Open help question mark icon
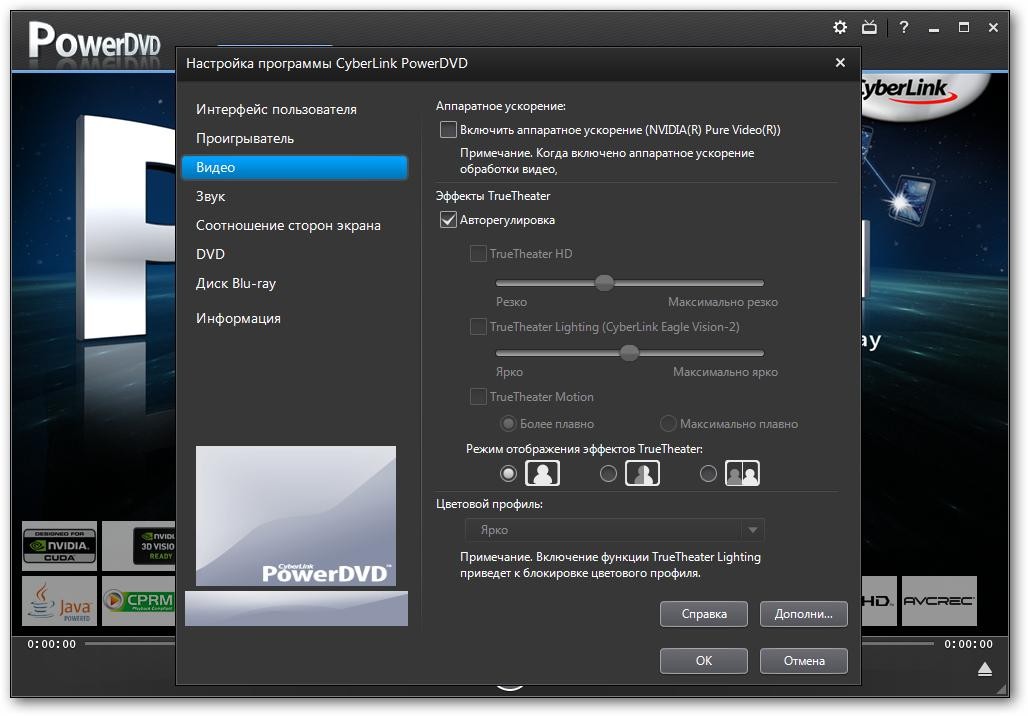Image resolution: width=1028 pixels, height=716 pixels. [x=904, y=28]
